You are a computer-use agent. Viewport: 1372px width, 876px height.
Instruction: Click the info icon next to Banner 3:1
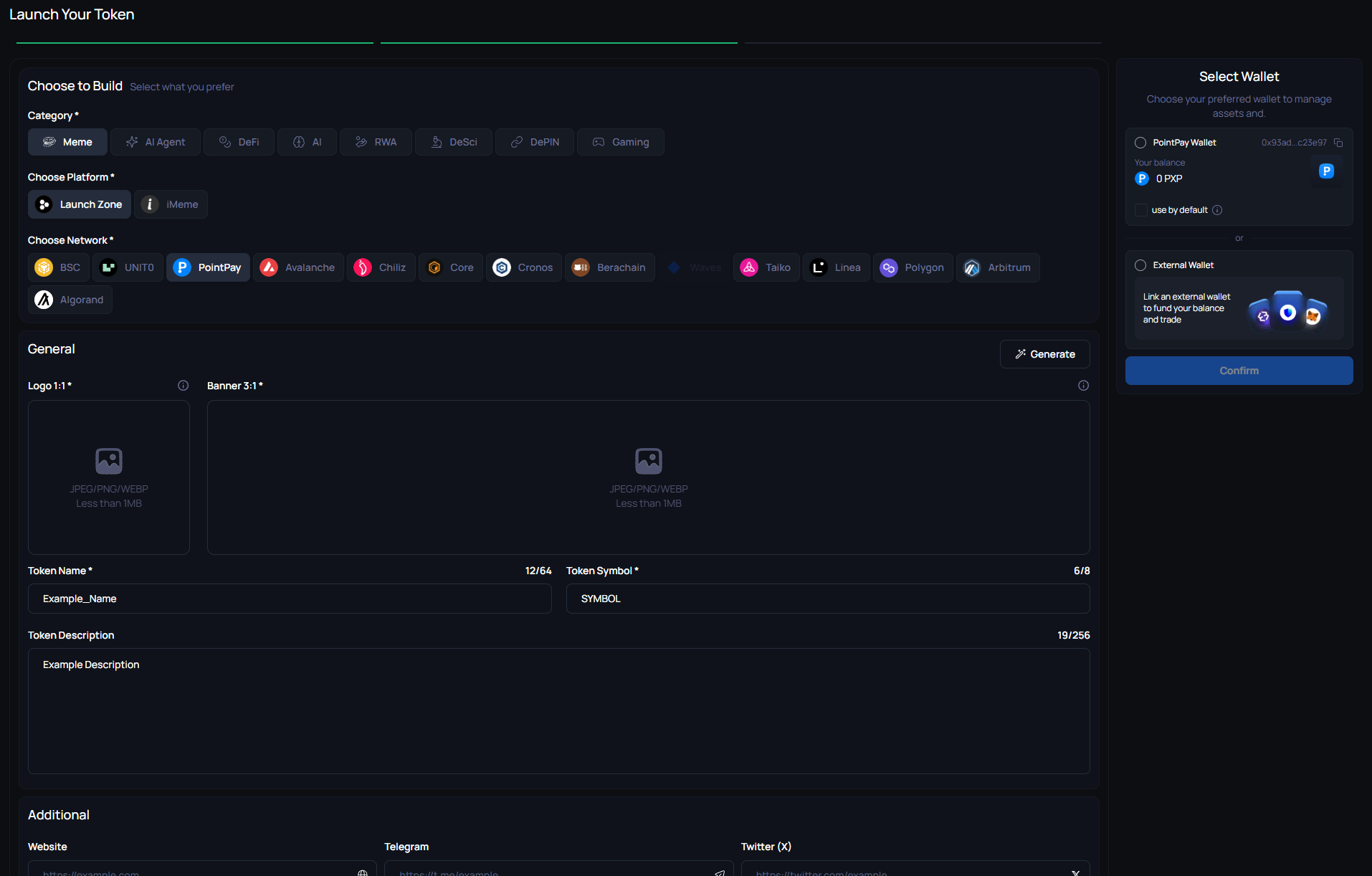[1083, 386]
